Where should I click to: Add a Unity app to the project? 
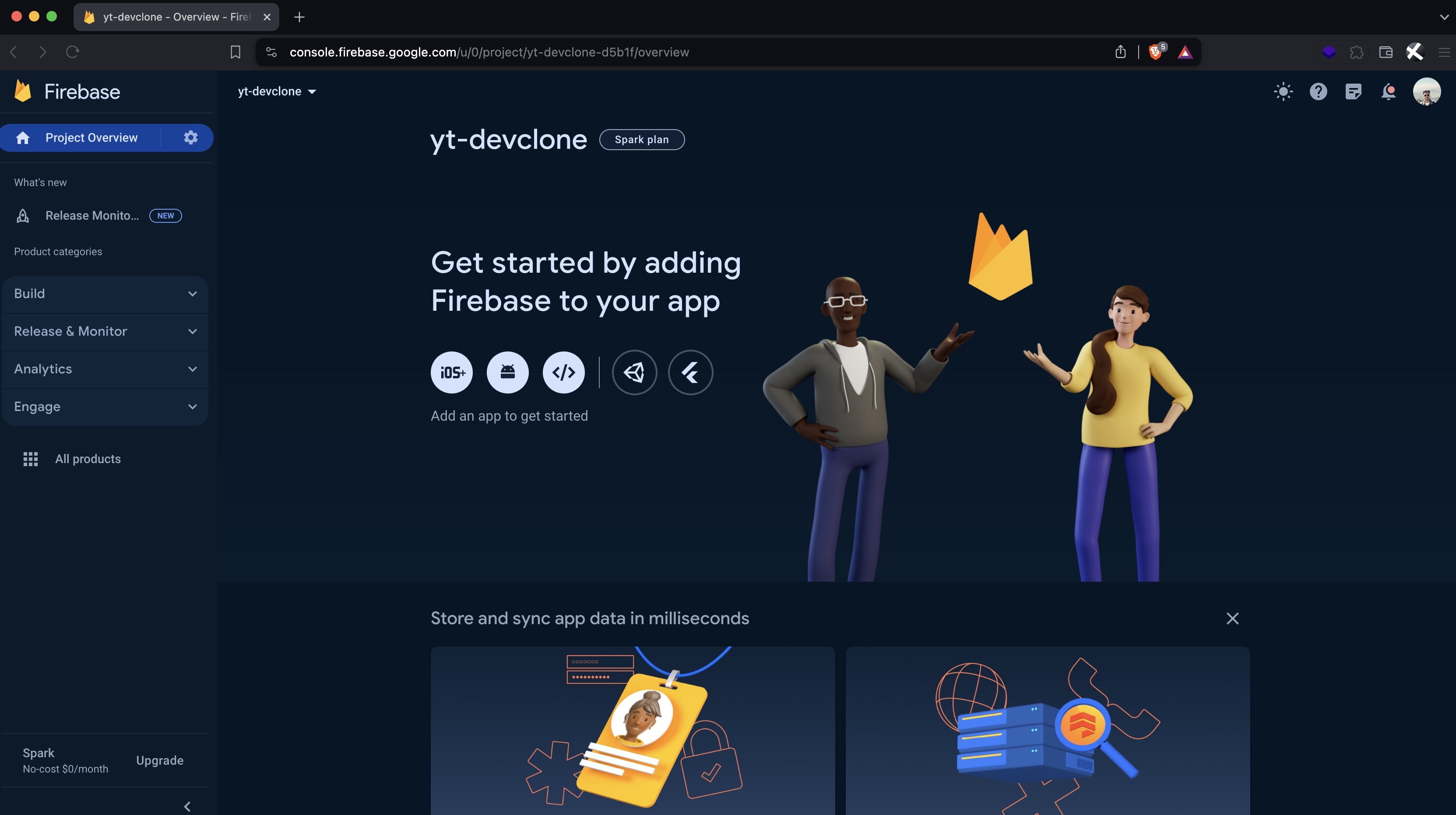[634, 372]
